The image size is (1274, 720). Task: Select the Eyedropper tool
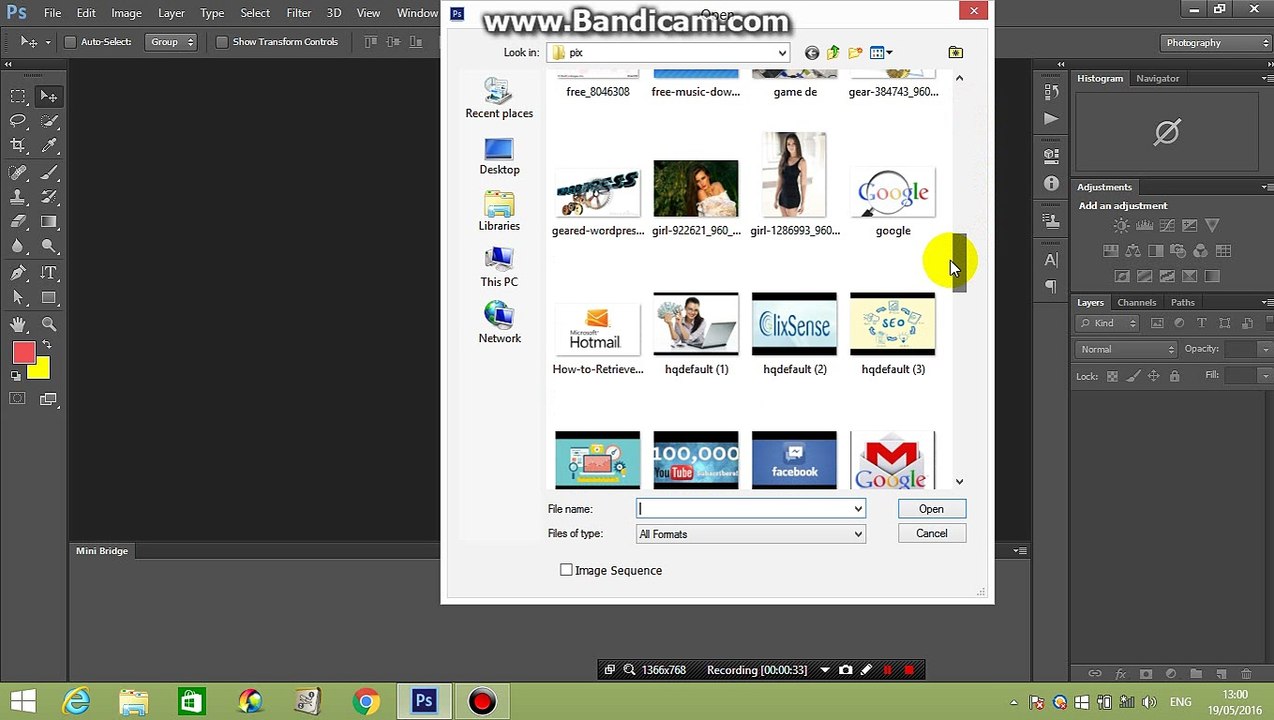[49, 146]
